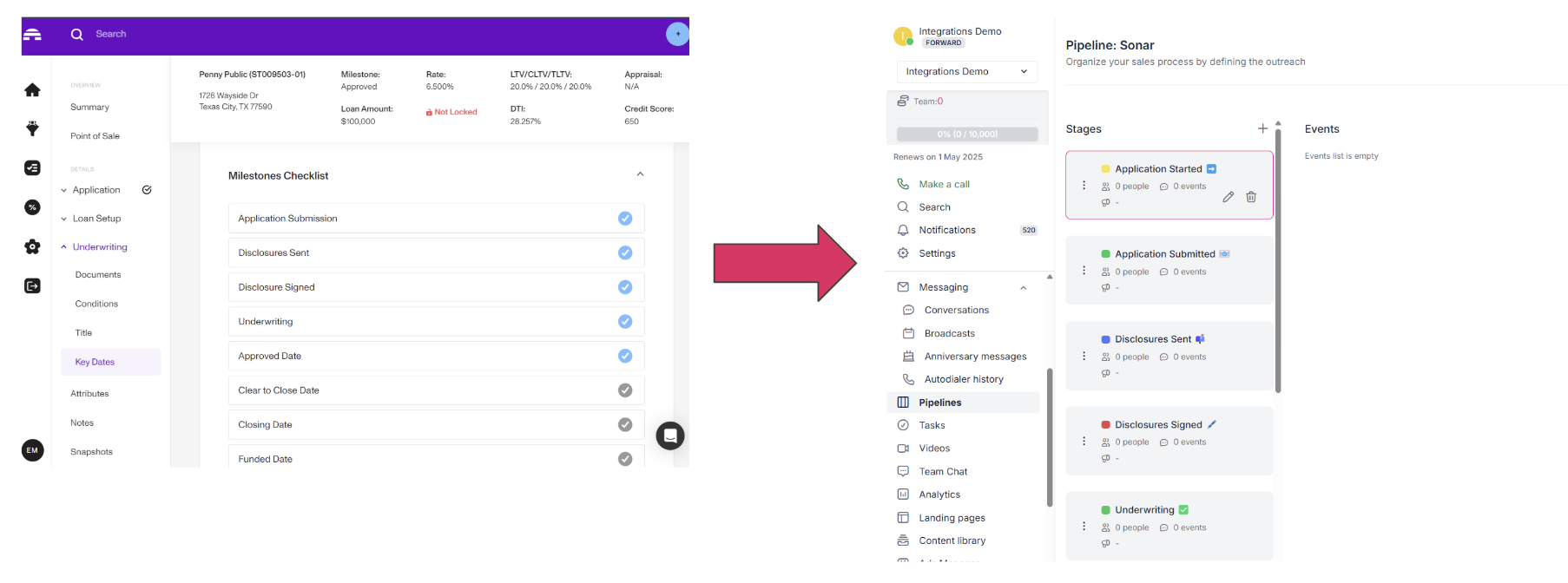This screenshot has width=1568, height=583.
Task: Open the three-dot menu of Underwriting stage
Action: point(1084,526)
